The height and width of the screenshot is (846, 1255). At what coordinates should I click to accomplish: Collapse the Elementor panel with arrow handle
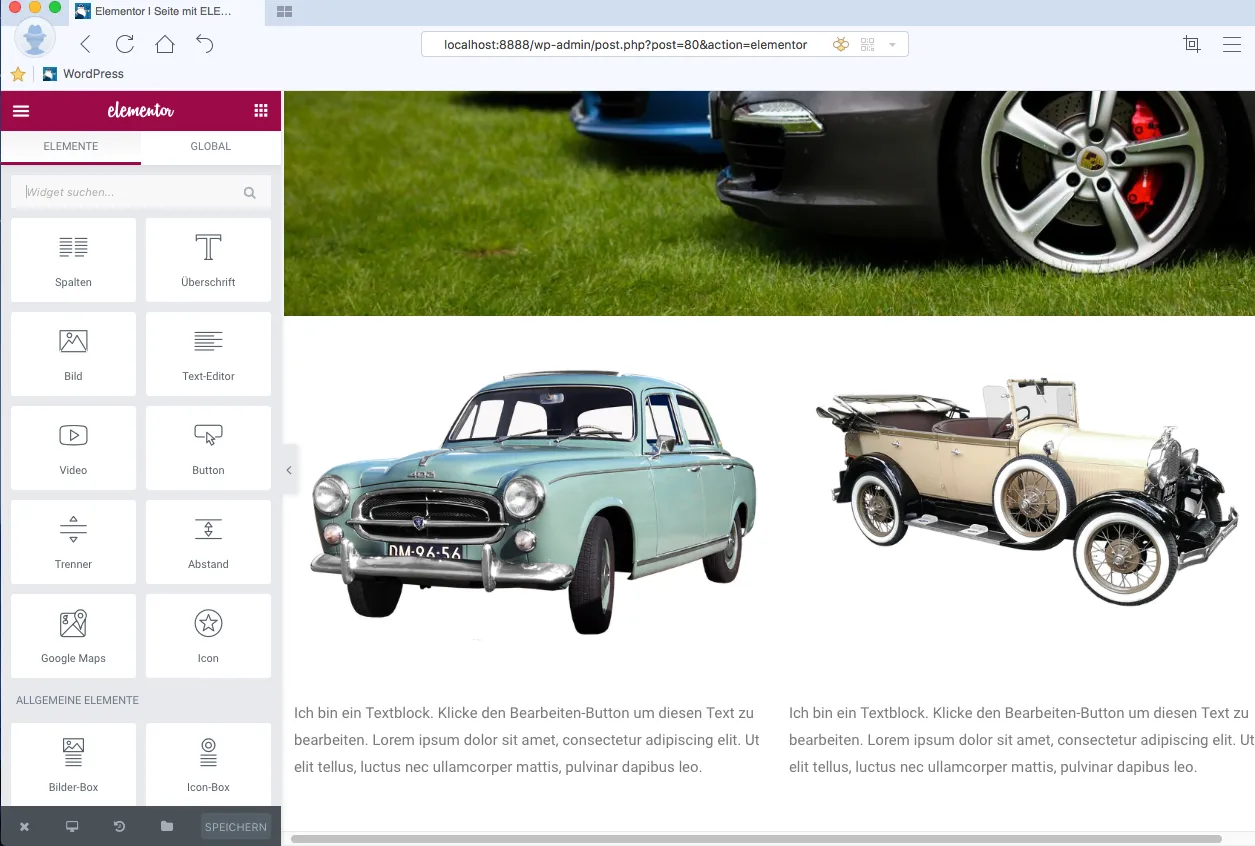coord(289,470)
